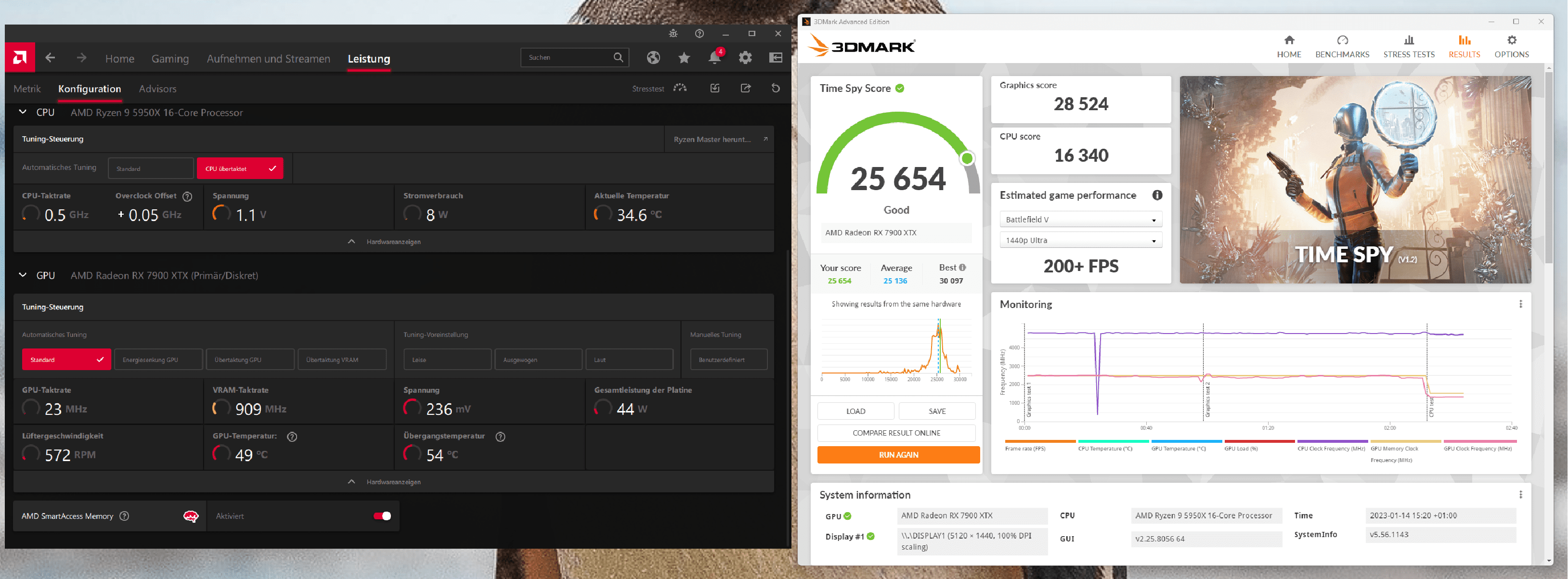Enable CPU Übertaktet toggle
The width and height of the screenshot is (1568, 579).
(x=241, y=168)
